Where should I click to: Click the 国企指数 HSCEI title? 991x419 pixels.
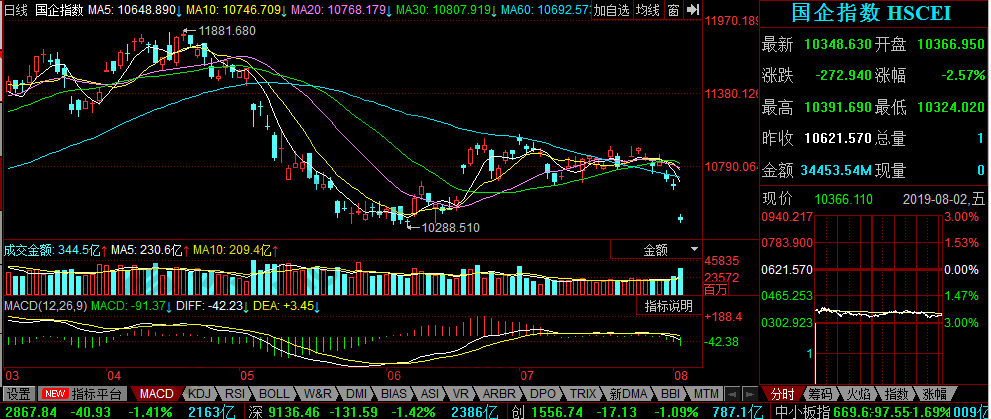point(871,14)
